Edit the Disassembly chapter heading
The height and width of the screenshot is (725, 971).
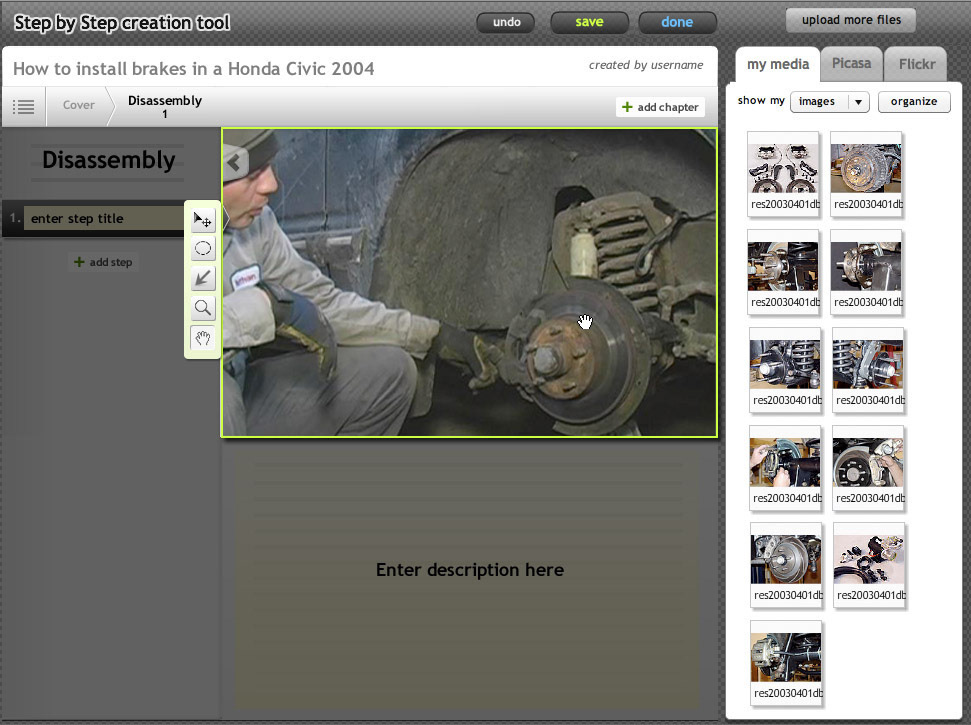108,160
